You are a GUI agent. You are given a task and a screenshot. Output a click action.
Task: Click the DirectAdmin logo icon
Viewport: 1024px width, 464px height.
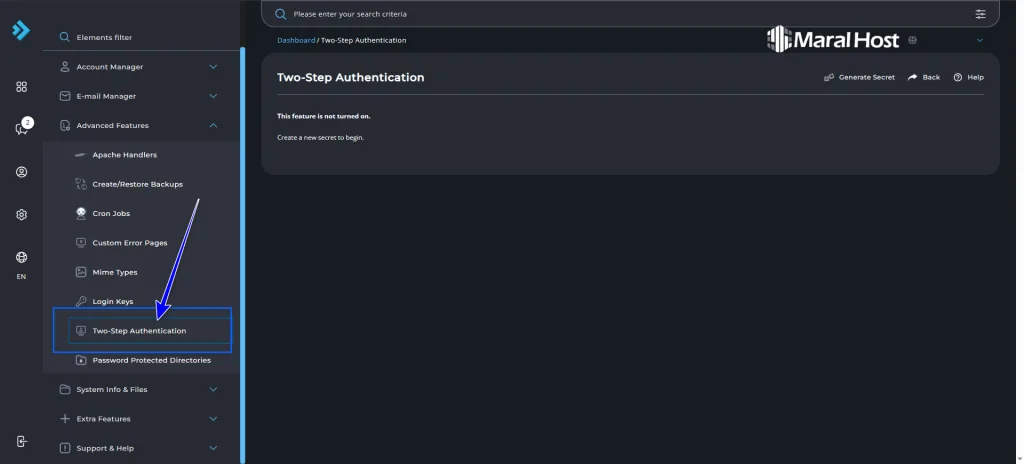21,29
